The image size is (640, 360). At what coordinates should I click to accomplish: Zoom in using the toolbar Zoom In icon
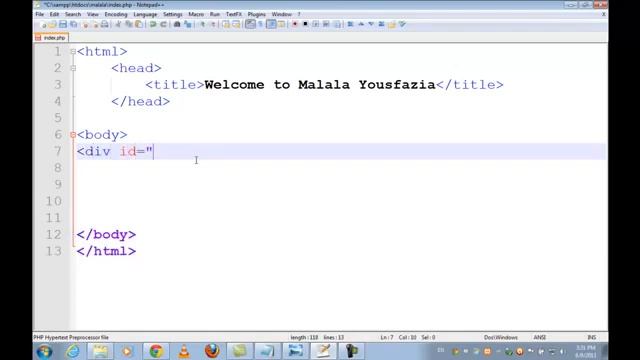pyautogui.click(x=202, y=24)
